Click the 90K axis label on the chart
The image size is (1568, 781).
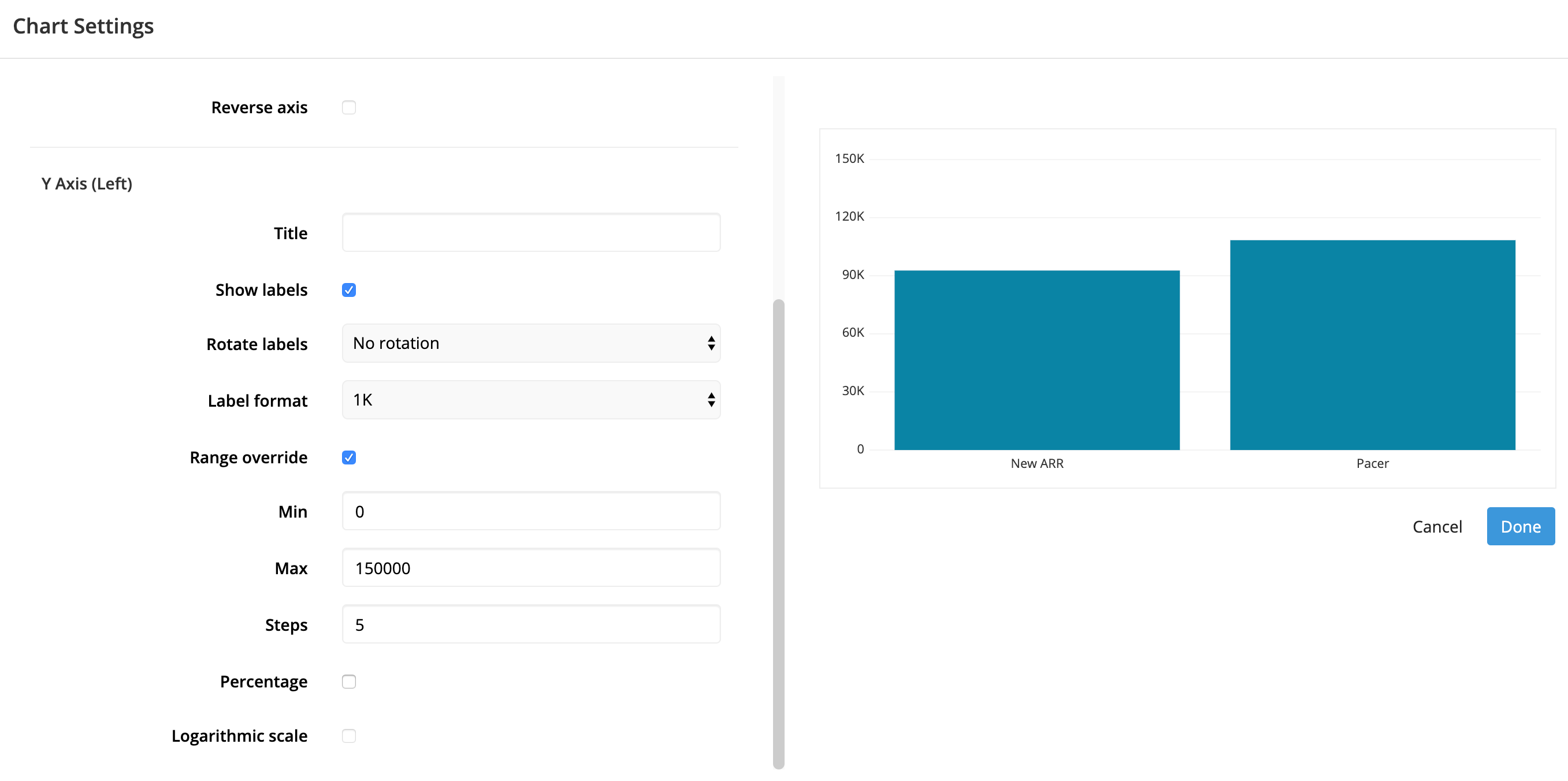[853, 275]
